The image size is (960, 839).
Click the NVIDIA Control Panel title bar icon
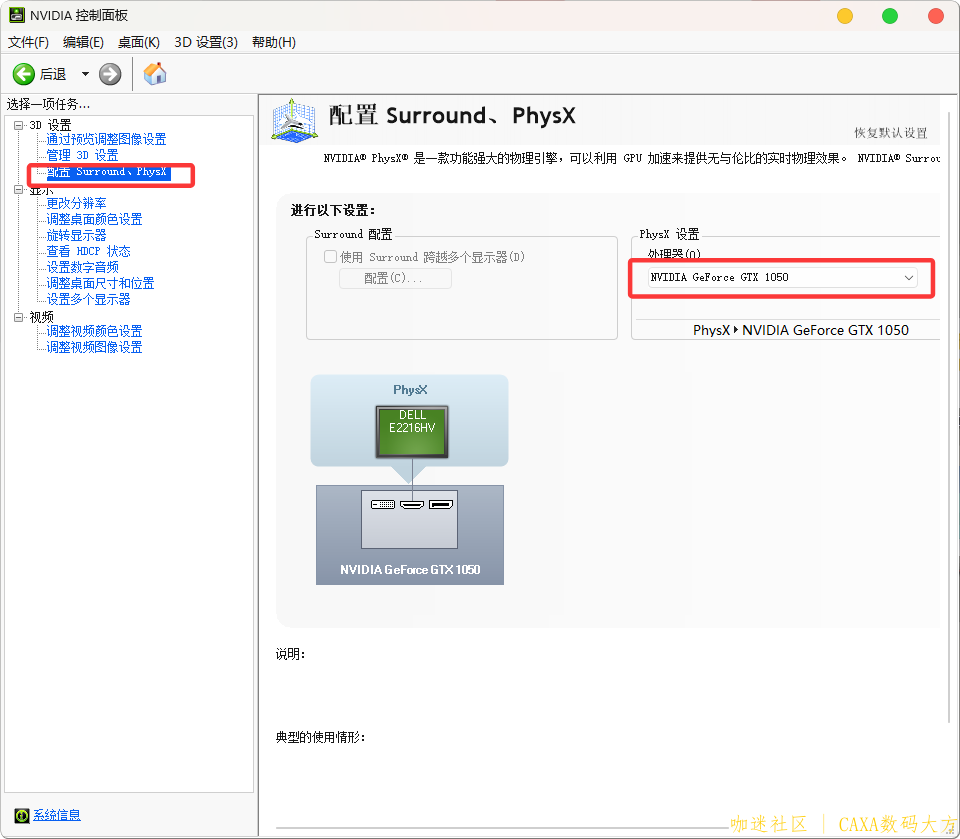pyautogui.click(x=17, y=15)
